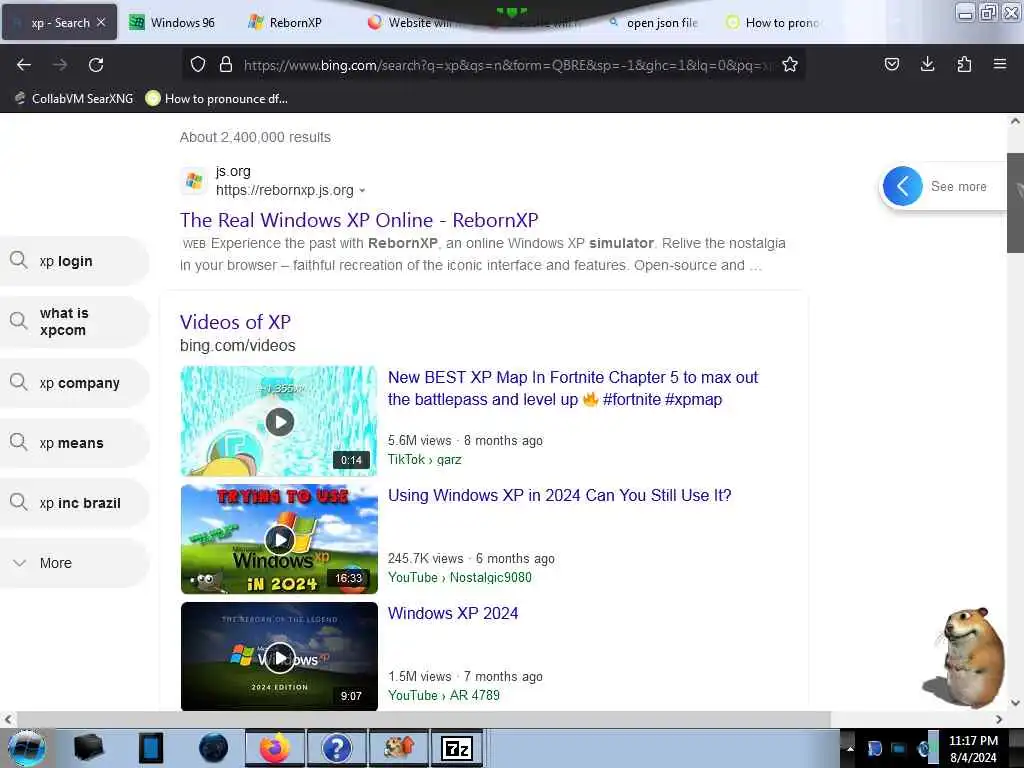This screenshot has height=768, width=1024.
Task: Open the shield tracking protection icon
Action: tap(198, 64)
